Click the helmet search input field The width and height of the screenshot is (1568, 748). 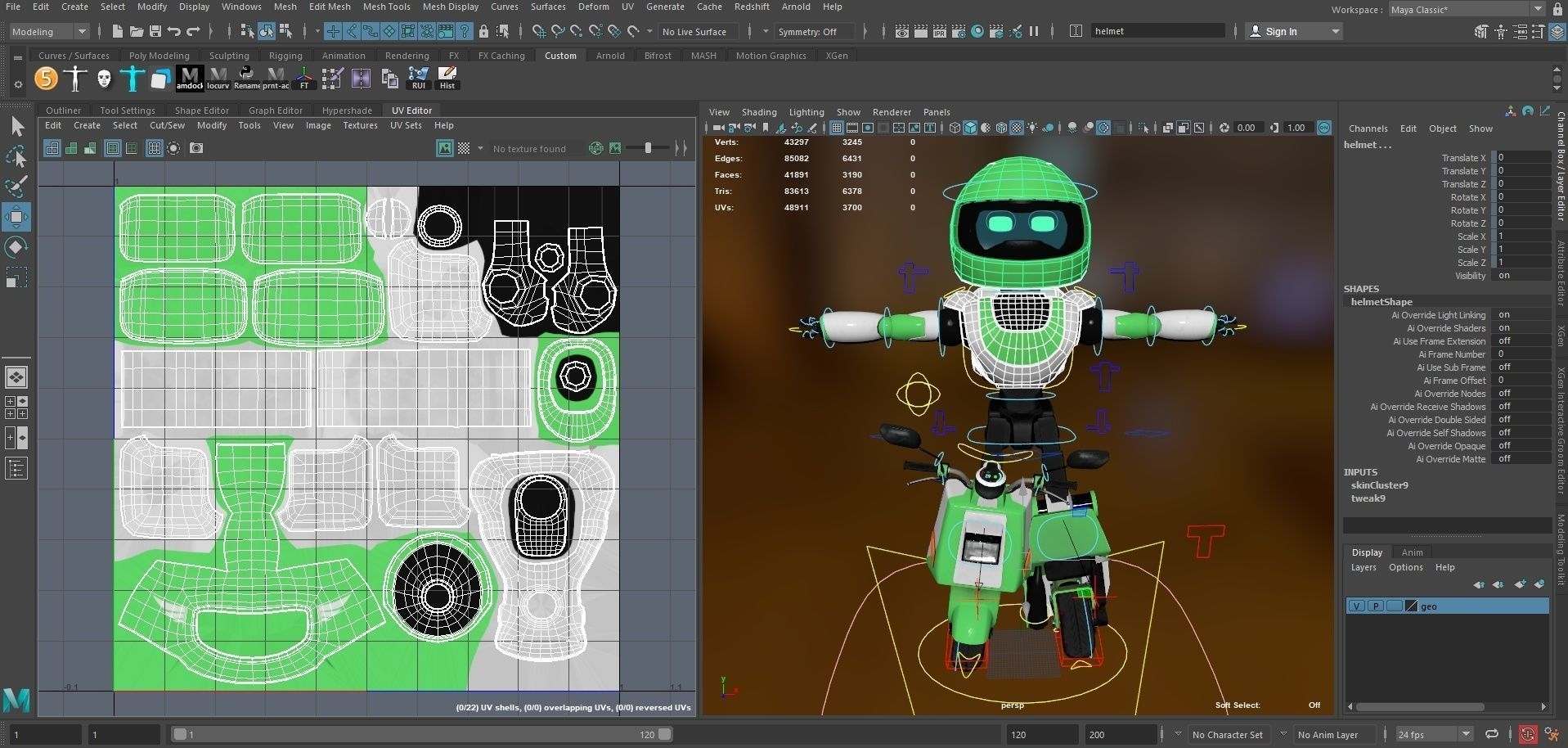(1157, 31)
